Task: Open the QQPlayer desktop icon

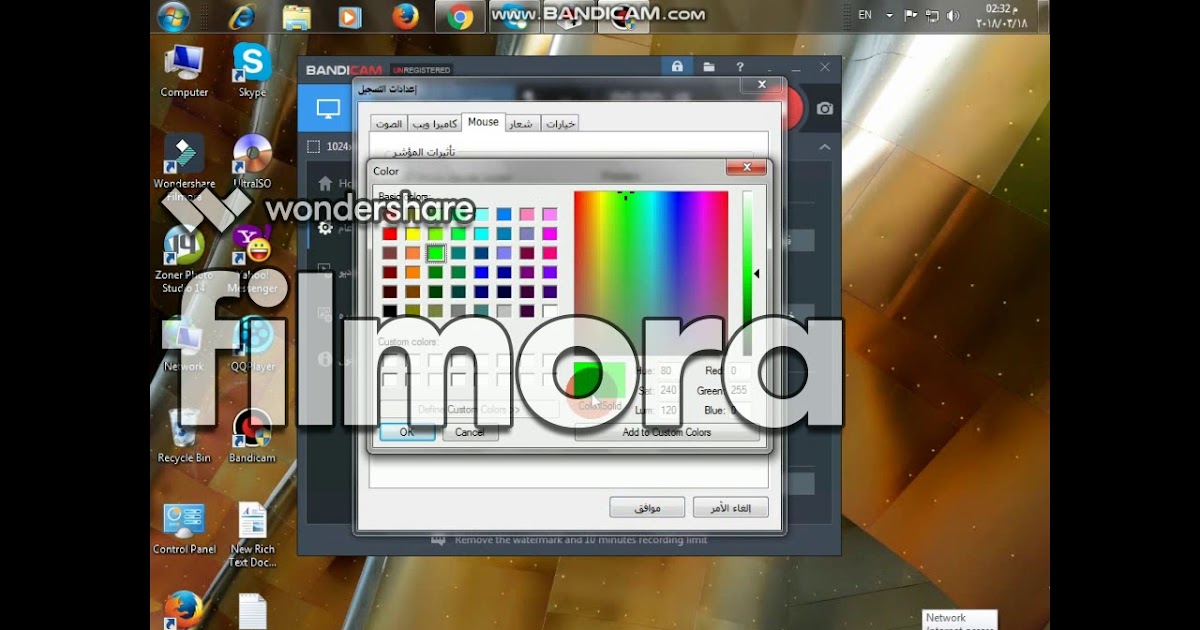Action: [x=252, y=344]
